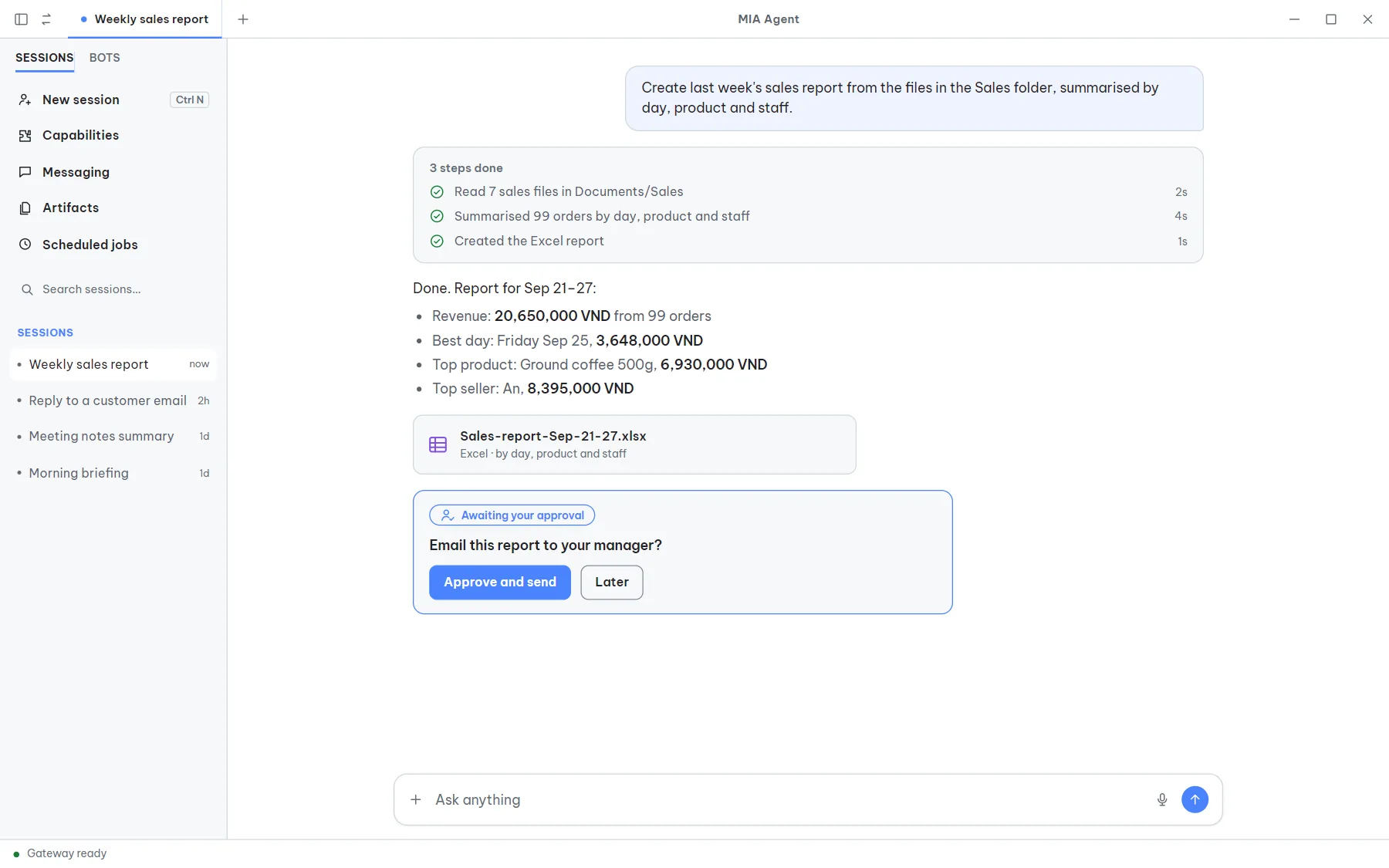
Task: Open the Sales-report-Sep-21-27.xlsx attachment
Action: [x=634, y=444]
